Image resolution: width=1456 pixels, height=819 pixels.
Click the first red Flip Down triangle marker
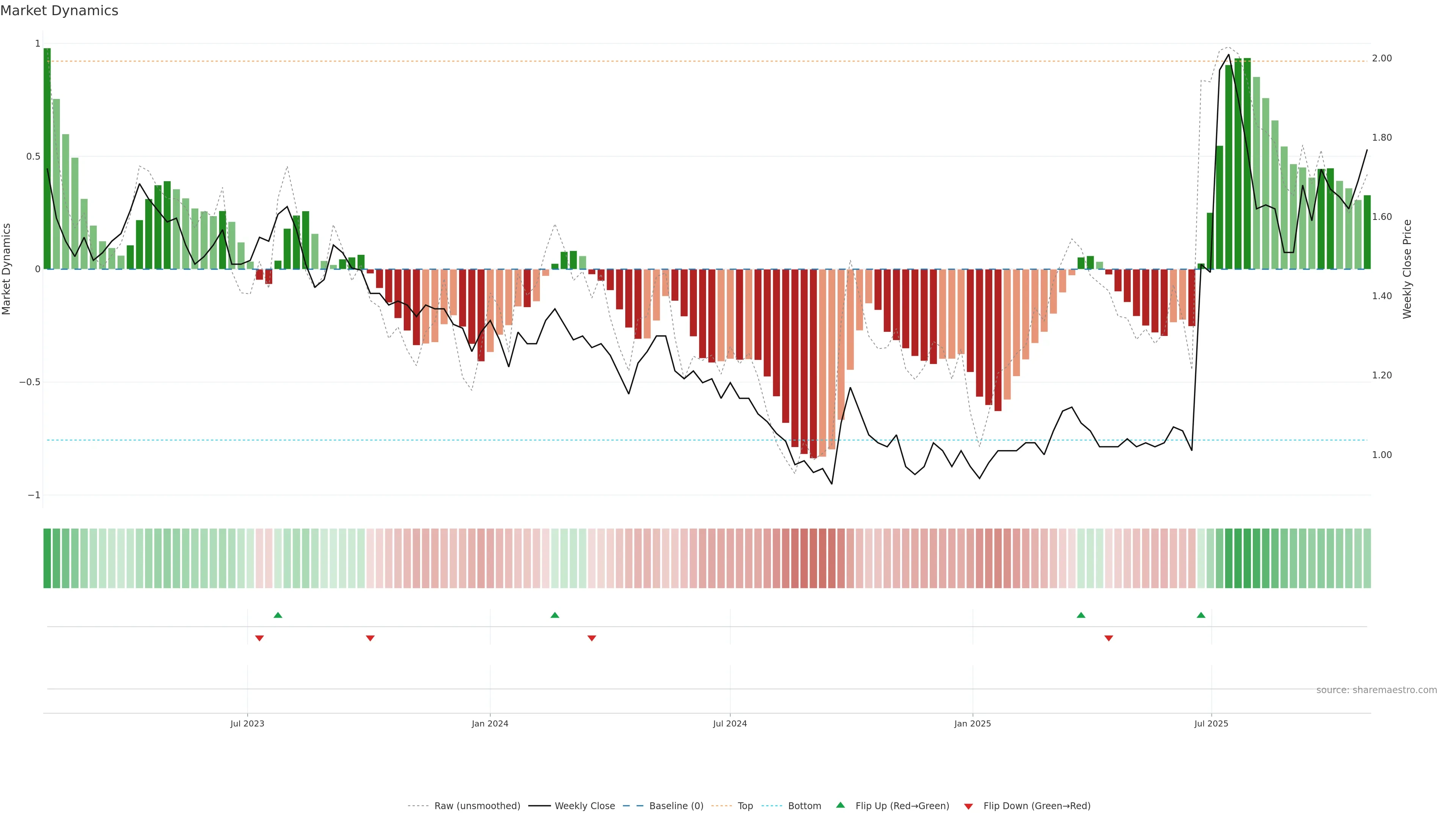[259, 638]
